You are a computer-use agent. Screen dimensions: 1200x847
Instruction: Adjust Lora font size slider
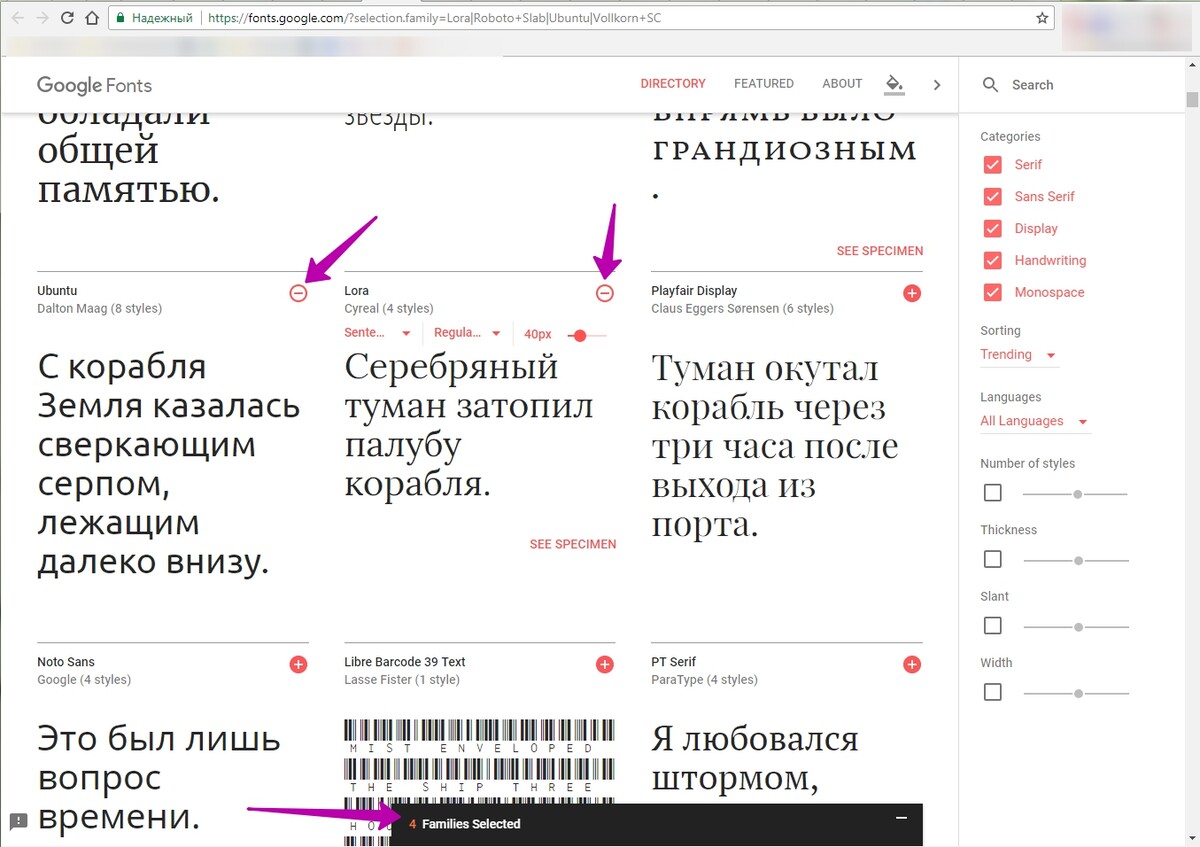click(587, 335)
